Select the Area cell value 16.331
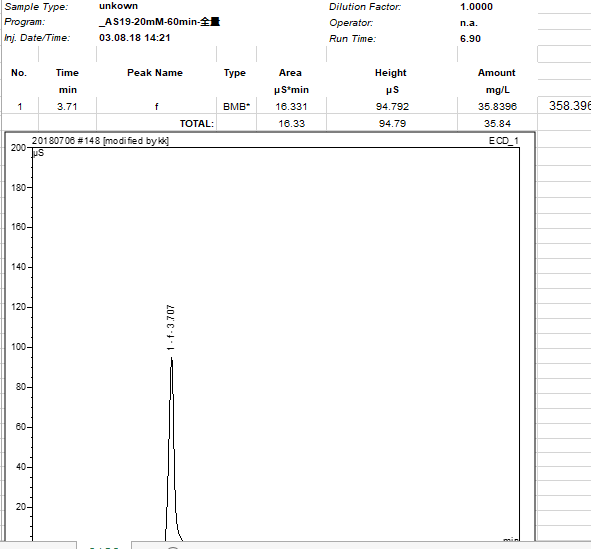 [291, 107]
